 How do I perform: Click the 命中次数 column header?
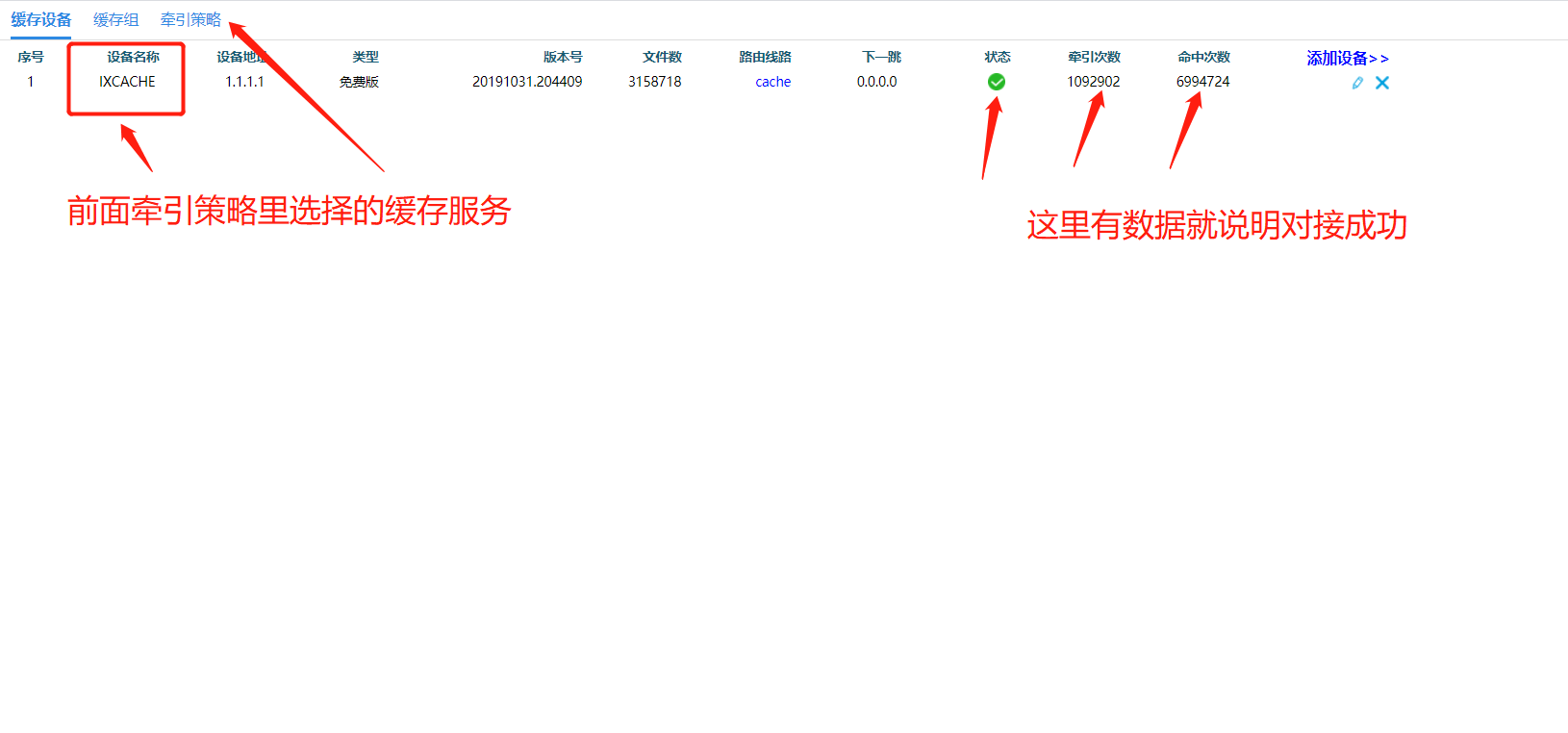[x=1203, y=57]
